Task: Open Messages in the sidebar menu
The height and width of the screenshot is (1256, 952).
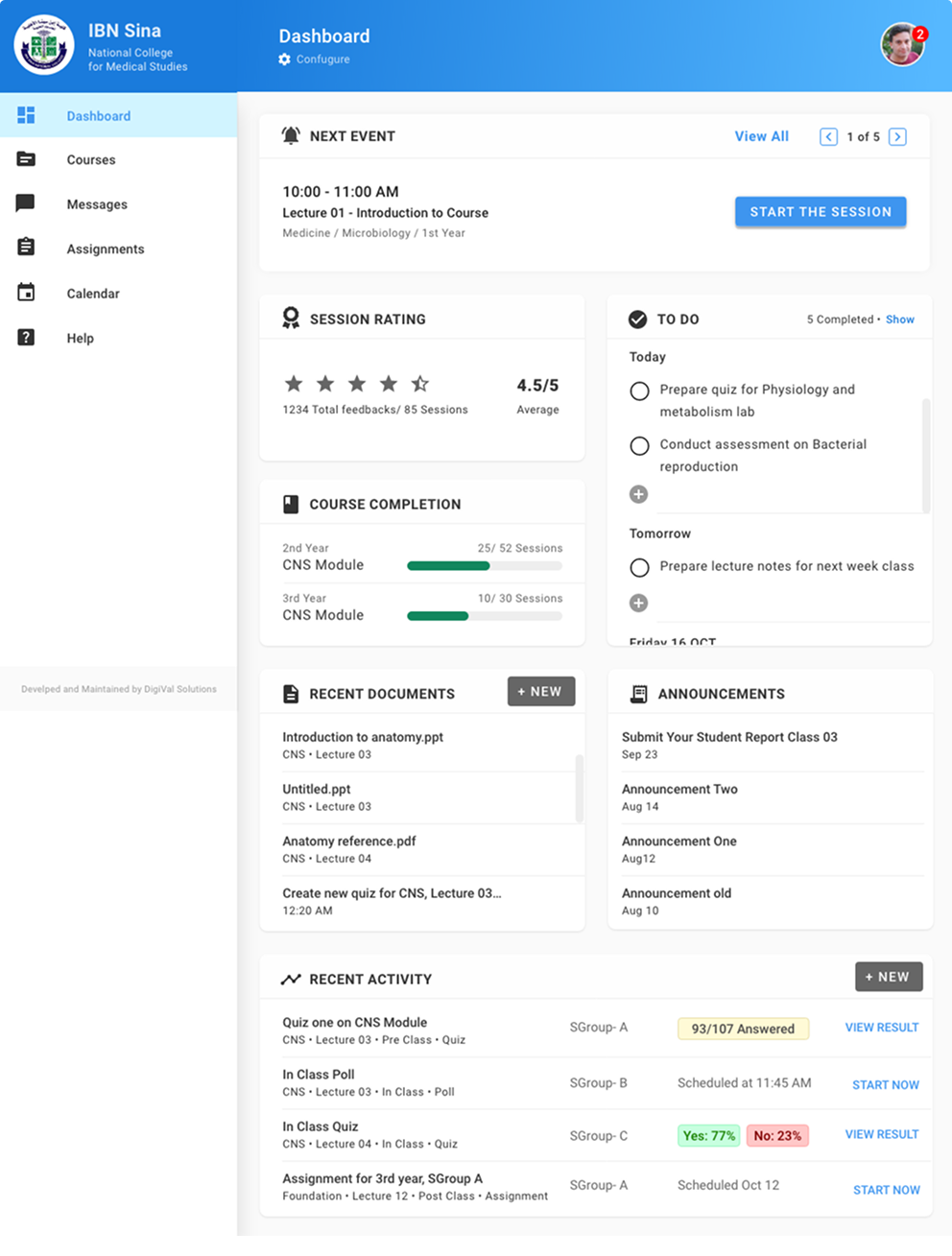Action: click(x=118, y=203)
